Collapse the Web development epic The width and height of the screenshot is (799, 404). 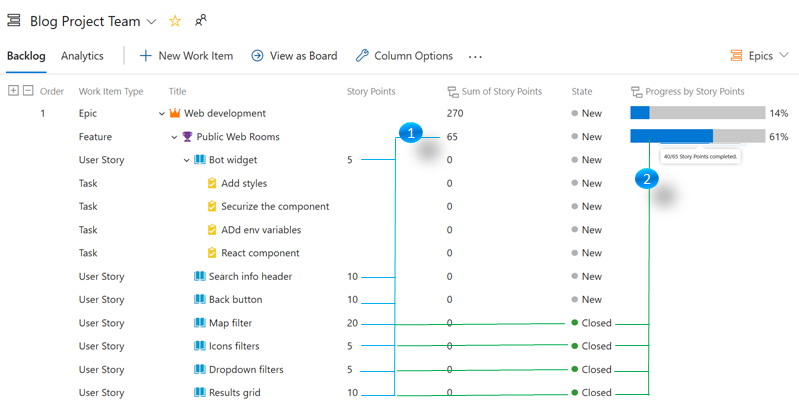pyautogui.click(x=162, y=114)
